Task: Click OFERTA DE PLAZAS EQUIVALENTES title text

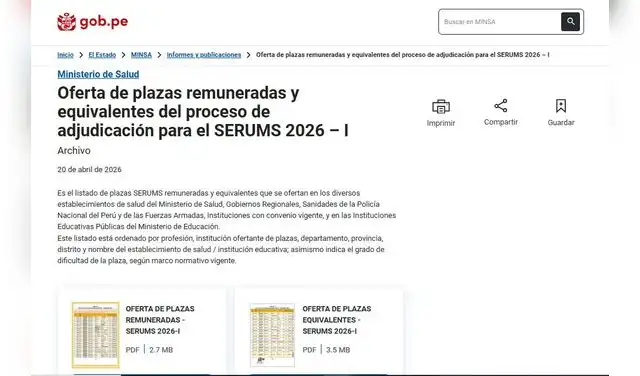Action: click(337, 320)
